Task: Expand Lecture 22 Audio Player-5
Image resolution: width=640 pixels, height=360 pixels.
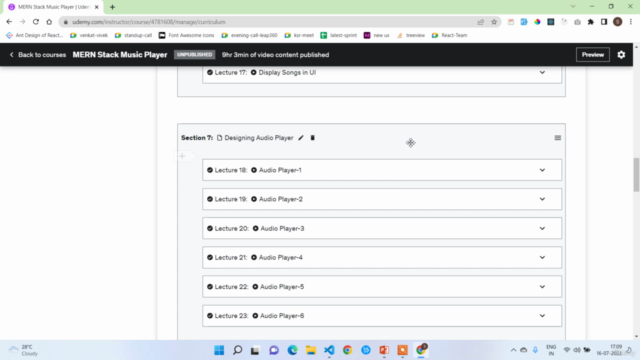Action: click(542, 287)
